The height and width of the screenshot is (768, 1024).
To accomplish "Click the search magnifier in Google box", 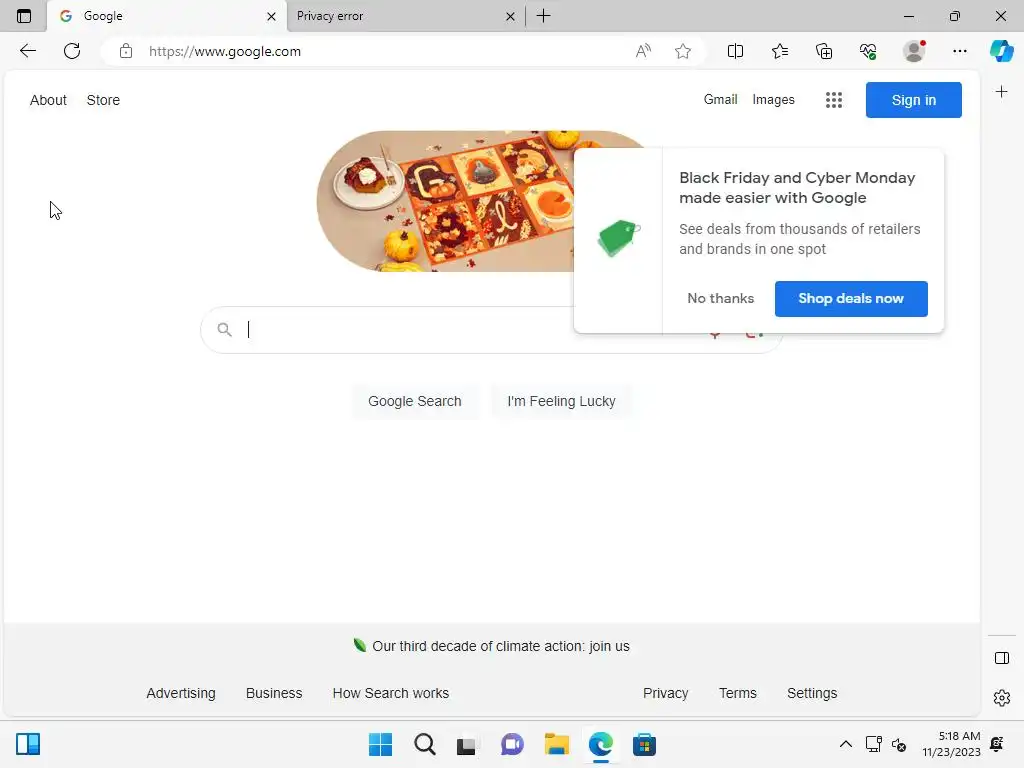I will [x=225, y=330].
